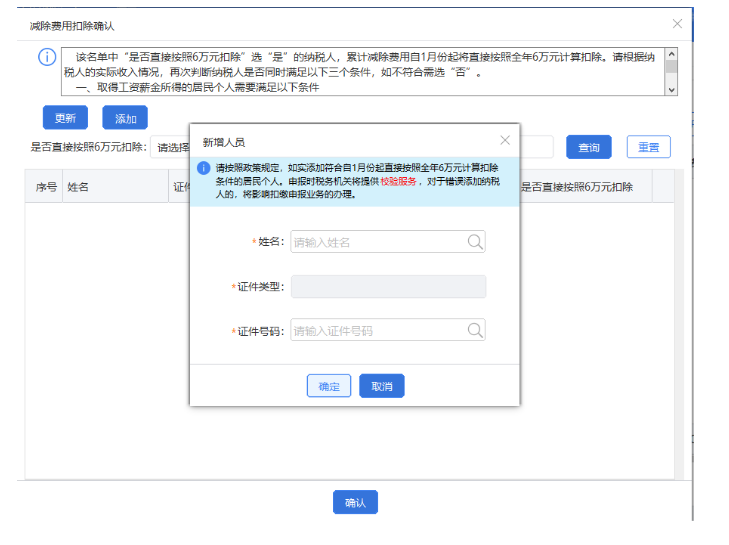729x545 pixels.
Task: Click the info icon beside the top notice
Action: pos(46,57)
